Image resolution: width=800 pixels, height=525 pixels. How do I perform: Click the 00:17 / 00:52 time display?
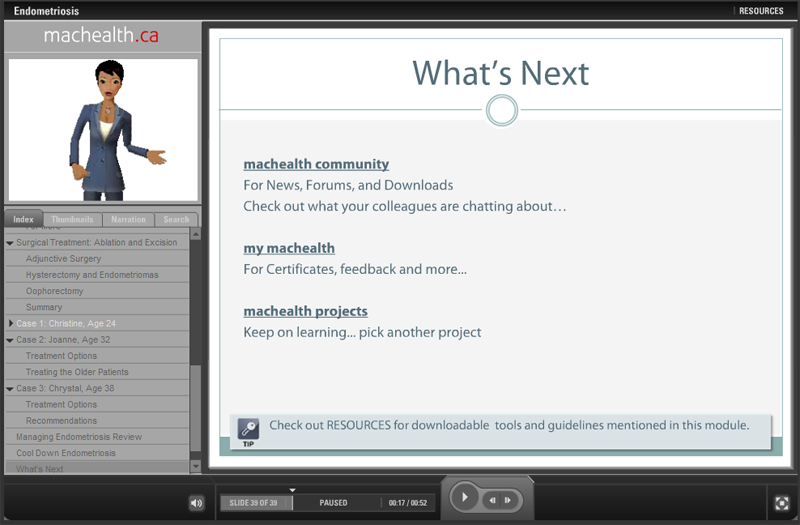click(408, 503)
